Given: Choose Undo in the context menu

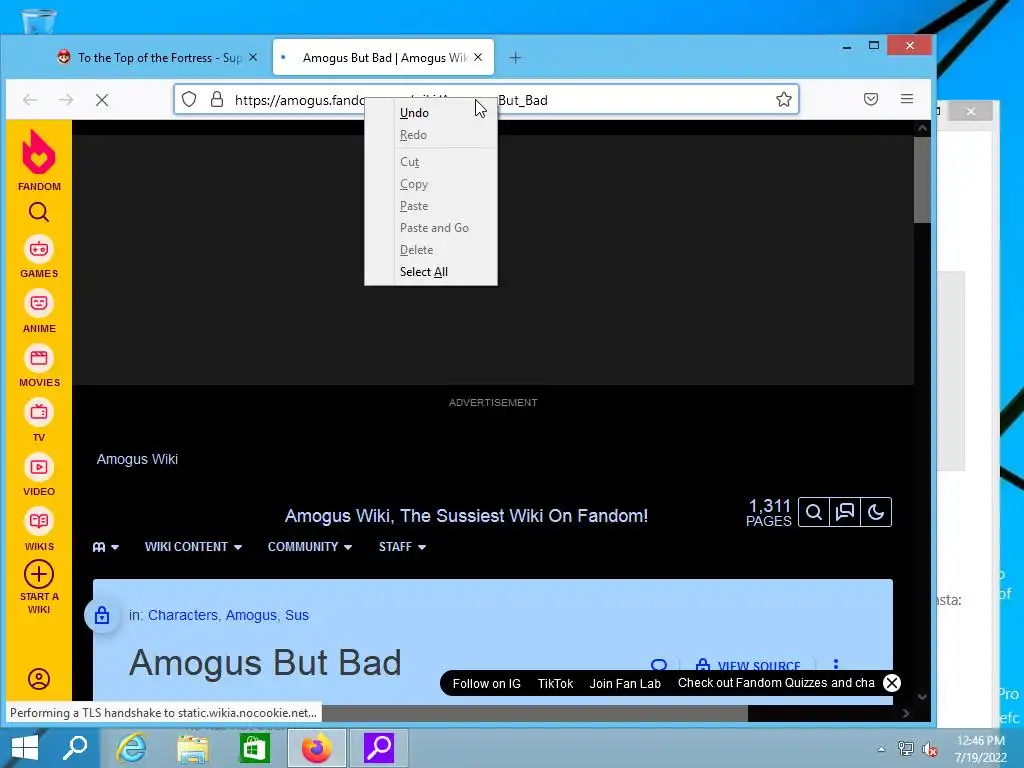Looking at the screenshot, I should tap(431, 113).
